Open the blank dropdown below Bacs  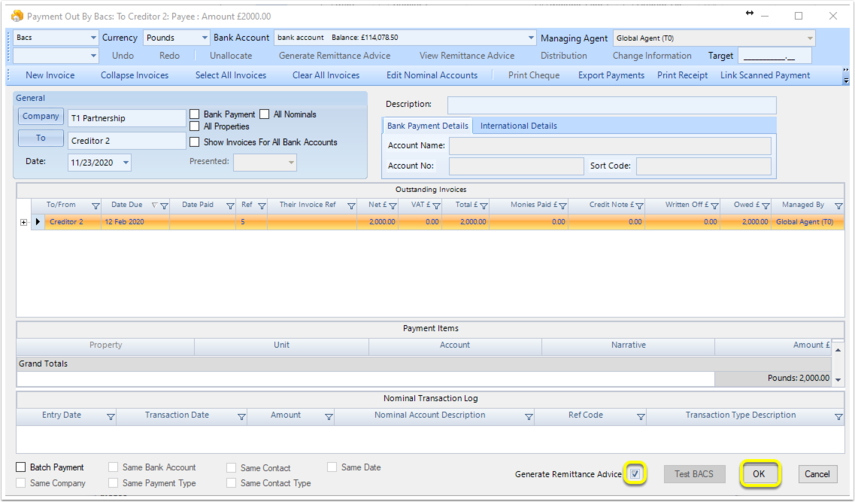click(93, 56)
